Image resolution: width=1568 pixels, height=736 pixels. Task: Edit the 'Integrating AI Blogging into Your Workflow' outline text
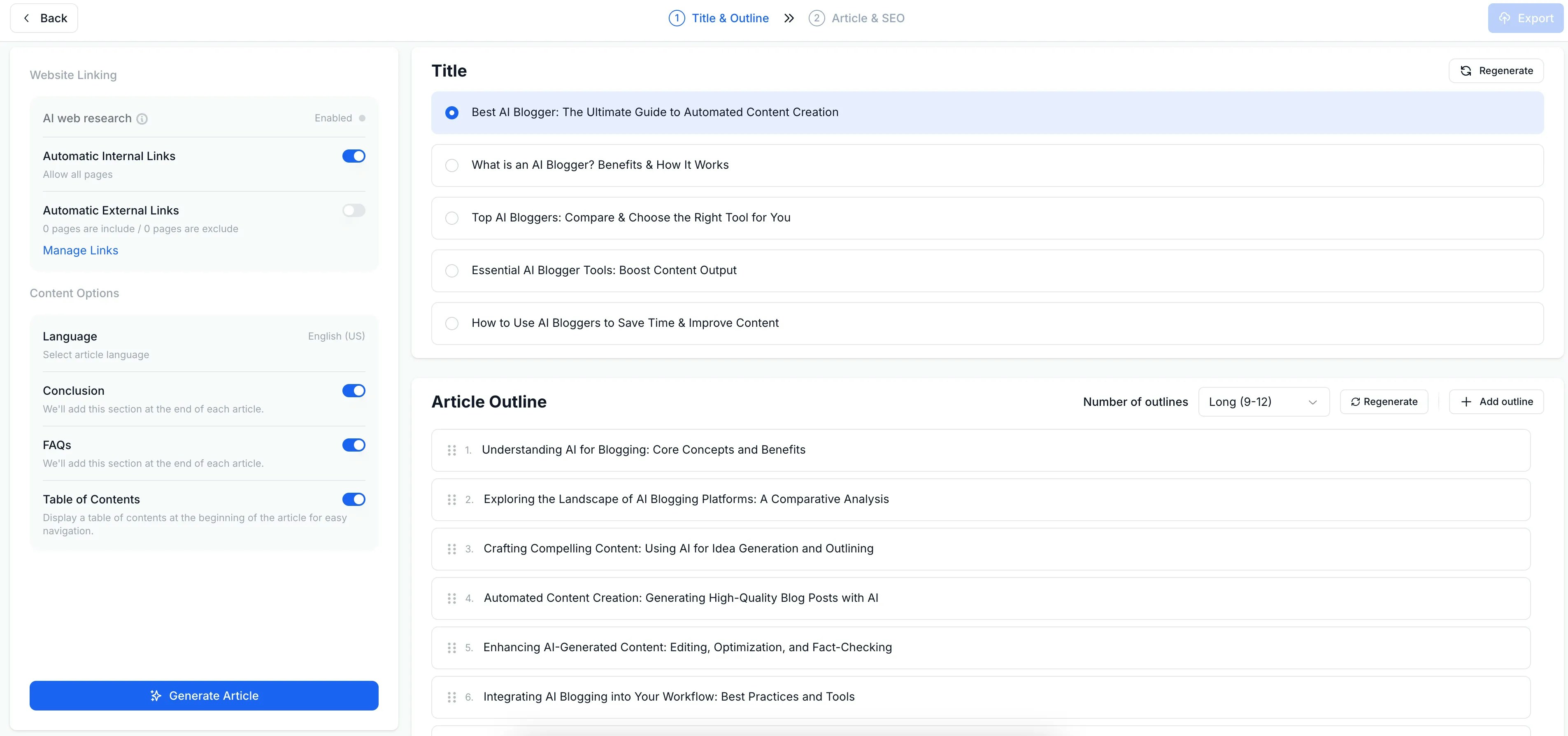coord(668,696)
